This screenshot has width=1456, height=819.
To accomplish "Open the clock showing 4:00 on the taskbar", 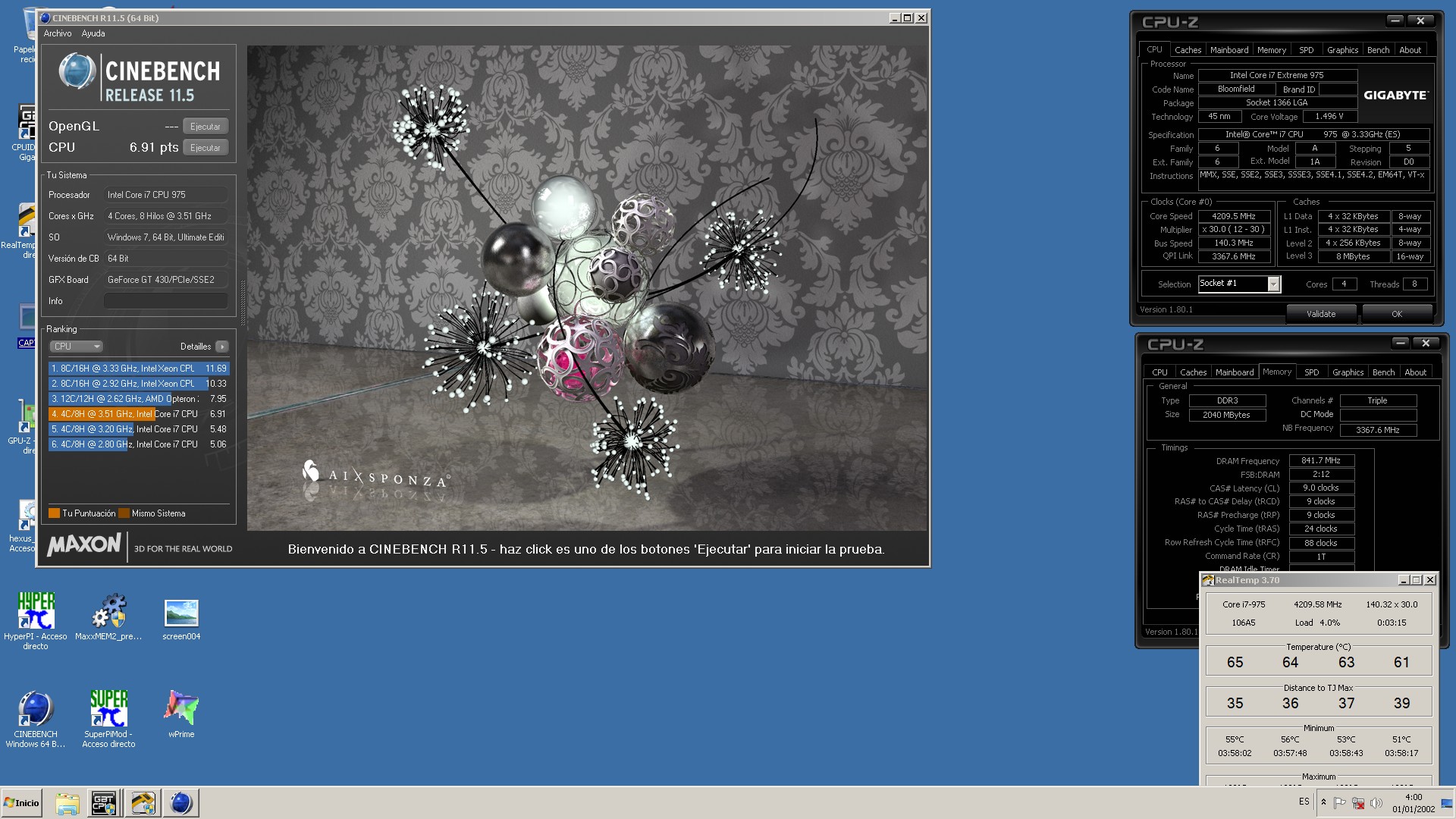I will (1414, 803).
